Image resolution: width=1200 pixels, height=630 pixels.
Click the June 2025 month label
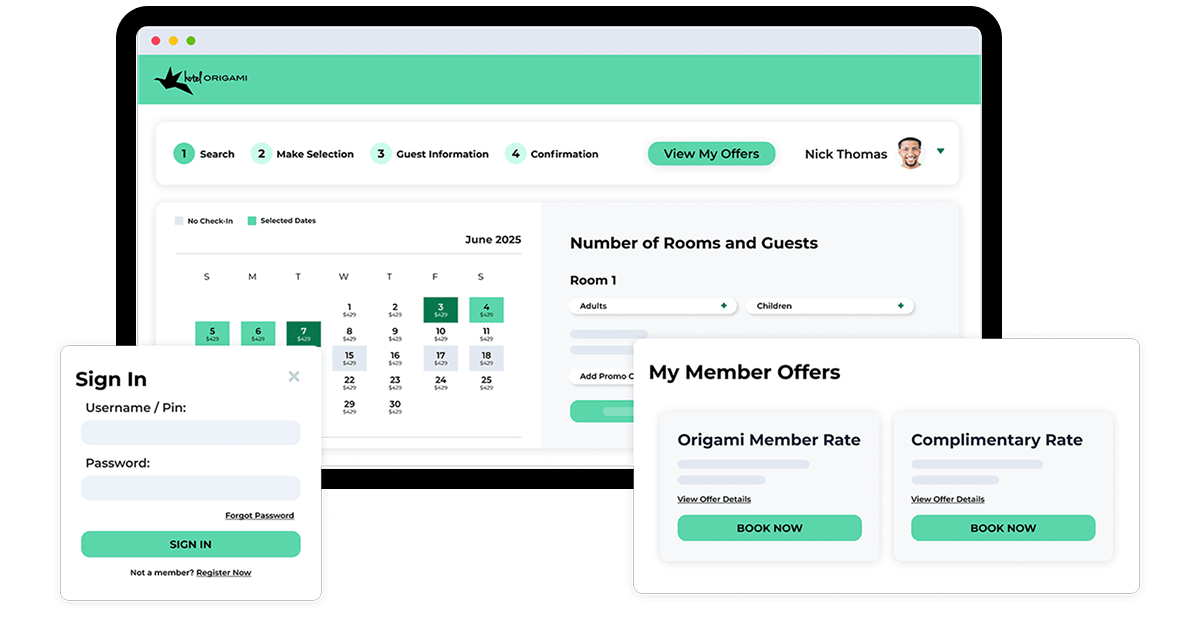(493, 240)
